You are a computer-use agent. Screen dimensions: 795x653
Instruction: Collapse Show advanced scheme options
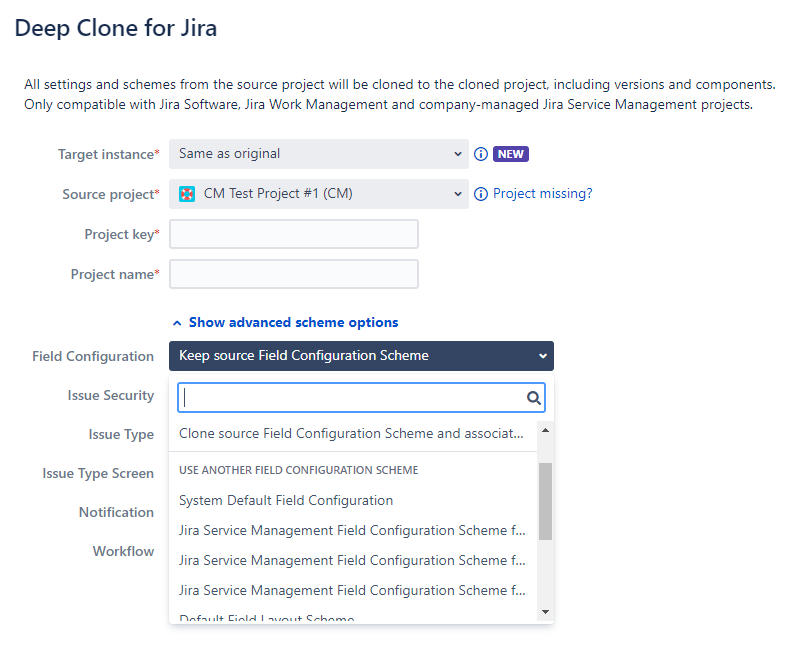tap(285, 322)
